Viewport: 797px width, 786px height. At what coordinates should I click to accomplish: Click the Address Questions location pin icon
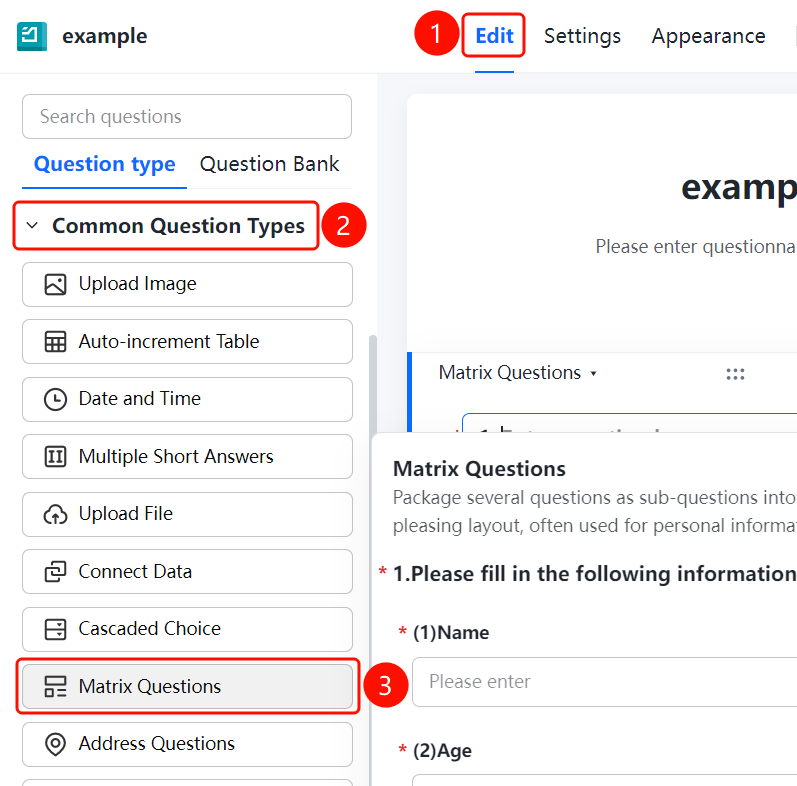click(x=55, y=744)
